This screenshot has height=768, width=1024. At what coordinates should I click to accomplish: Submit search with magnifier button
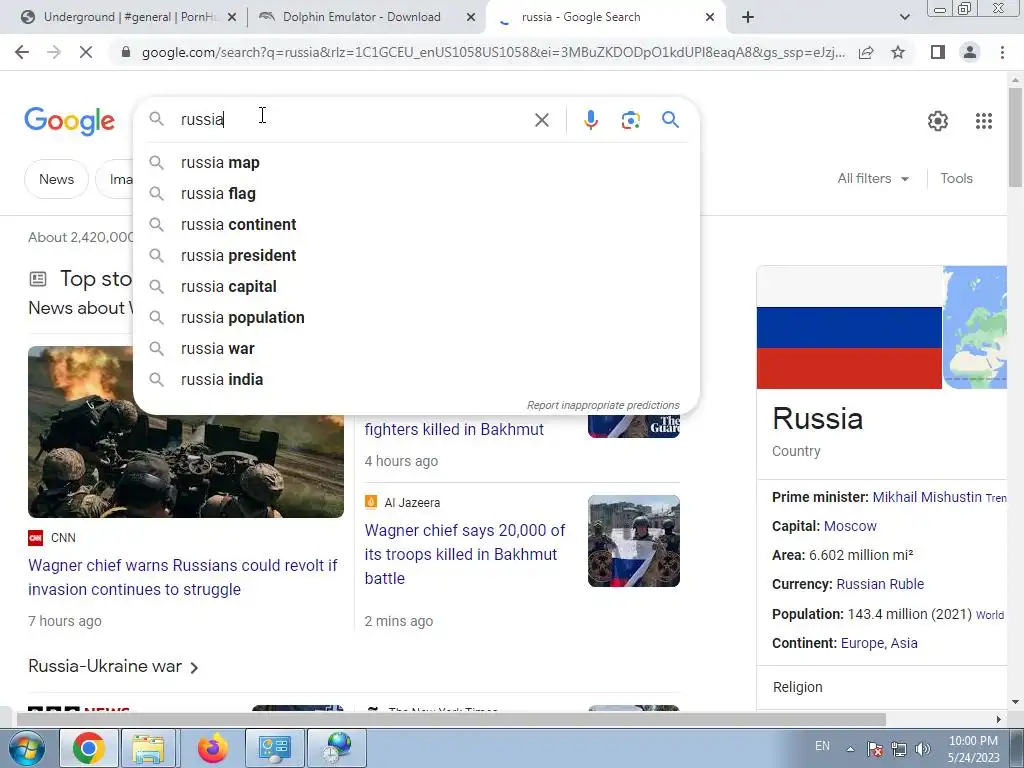(670, 120)
